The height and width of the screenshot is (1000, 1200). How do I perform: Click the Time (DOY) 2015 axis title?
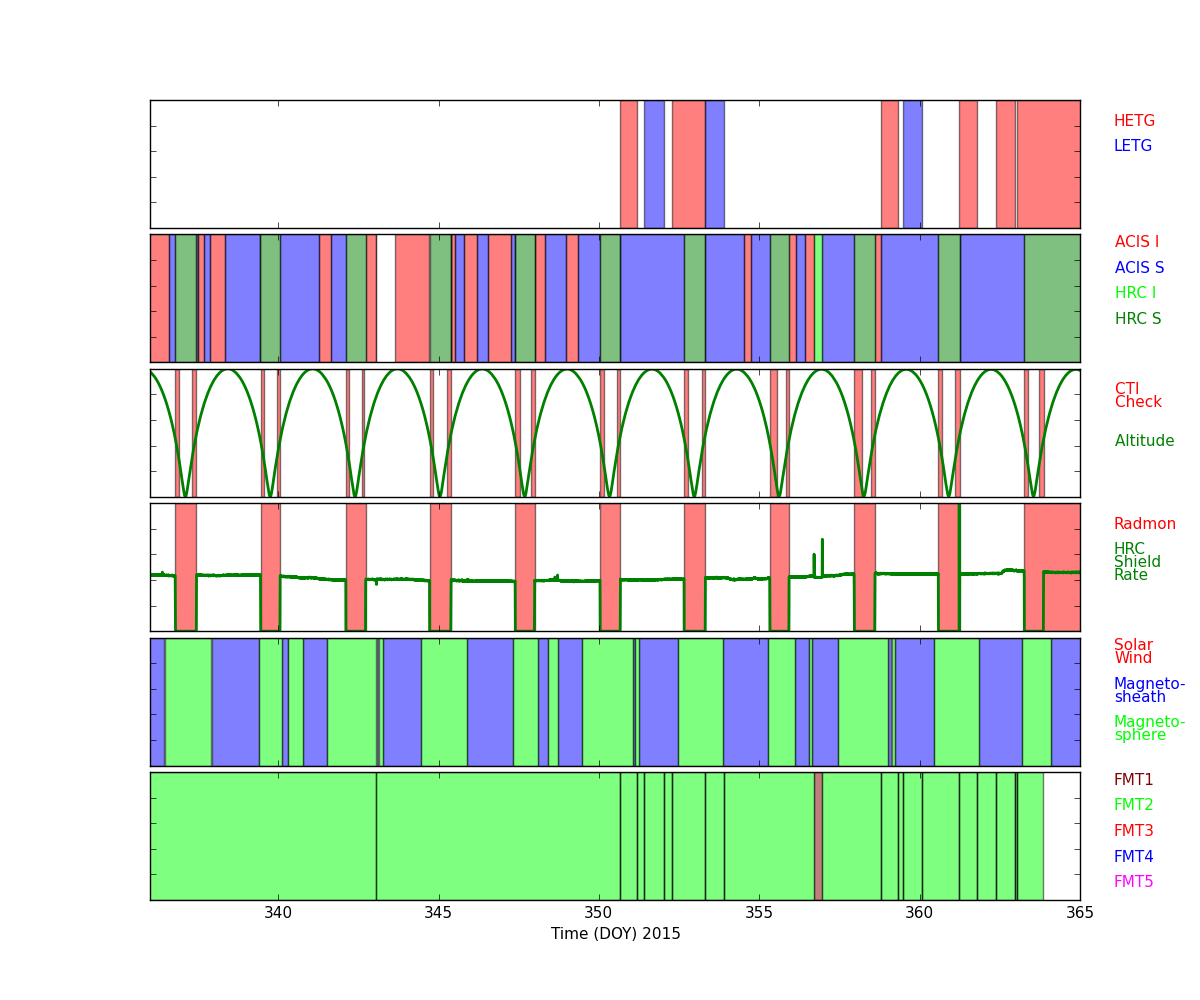pyautogui.click(x=615, y=934)
